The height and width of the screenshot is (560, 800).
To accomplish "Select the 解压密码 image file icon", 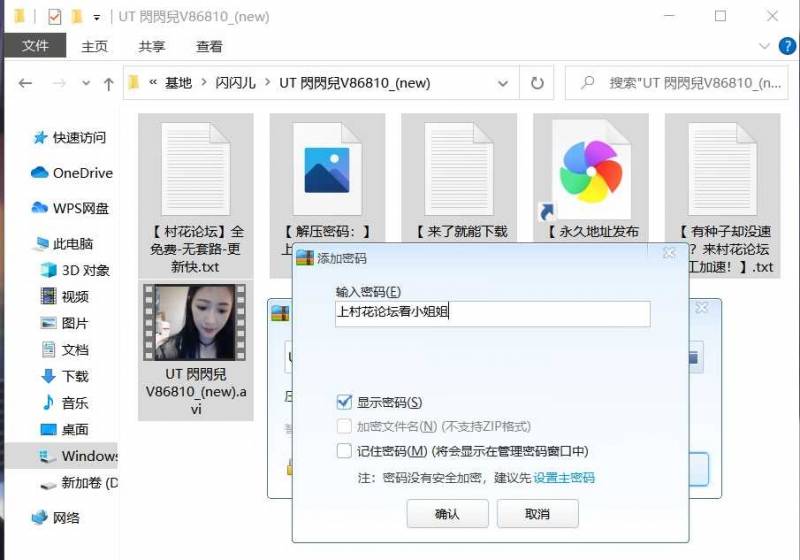I will click(x=326, y=167).
